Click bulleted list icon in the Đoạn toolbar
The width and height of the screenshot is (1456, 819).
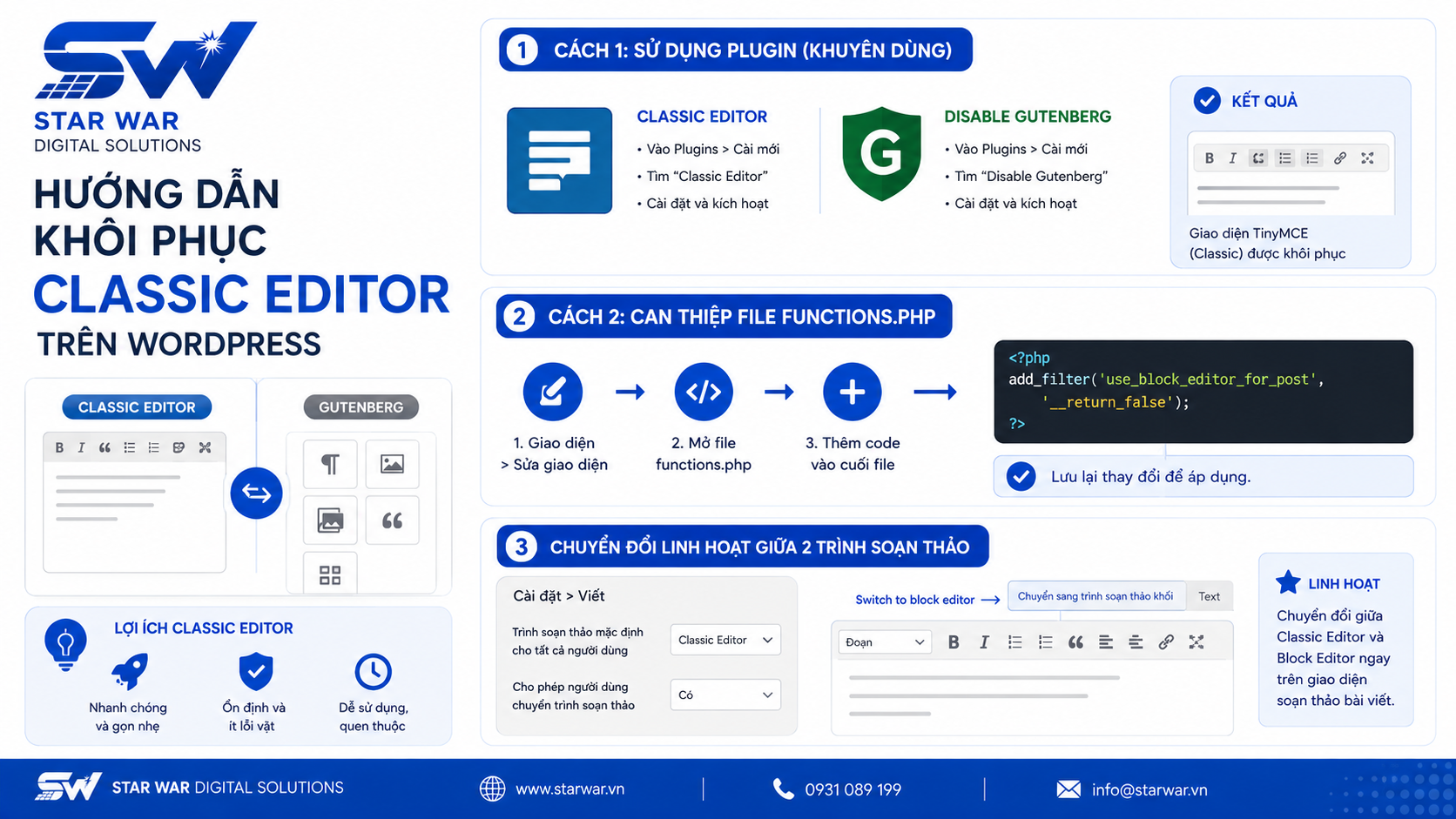pos(1014,642)
